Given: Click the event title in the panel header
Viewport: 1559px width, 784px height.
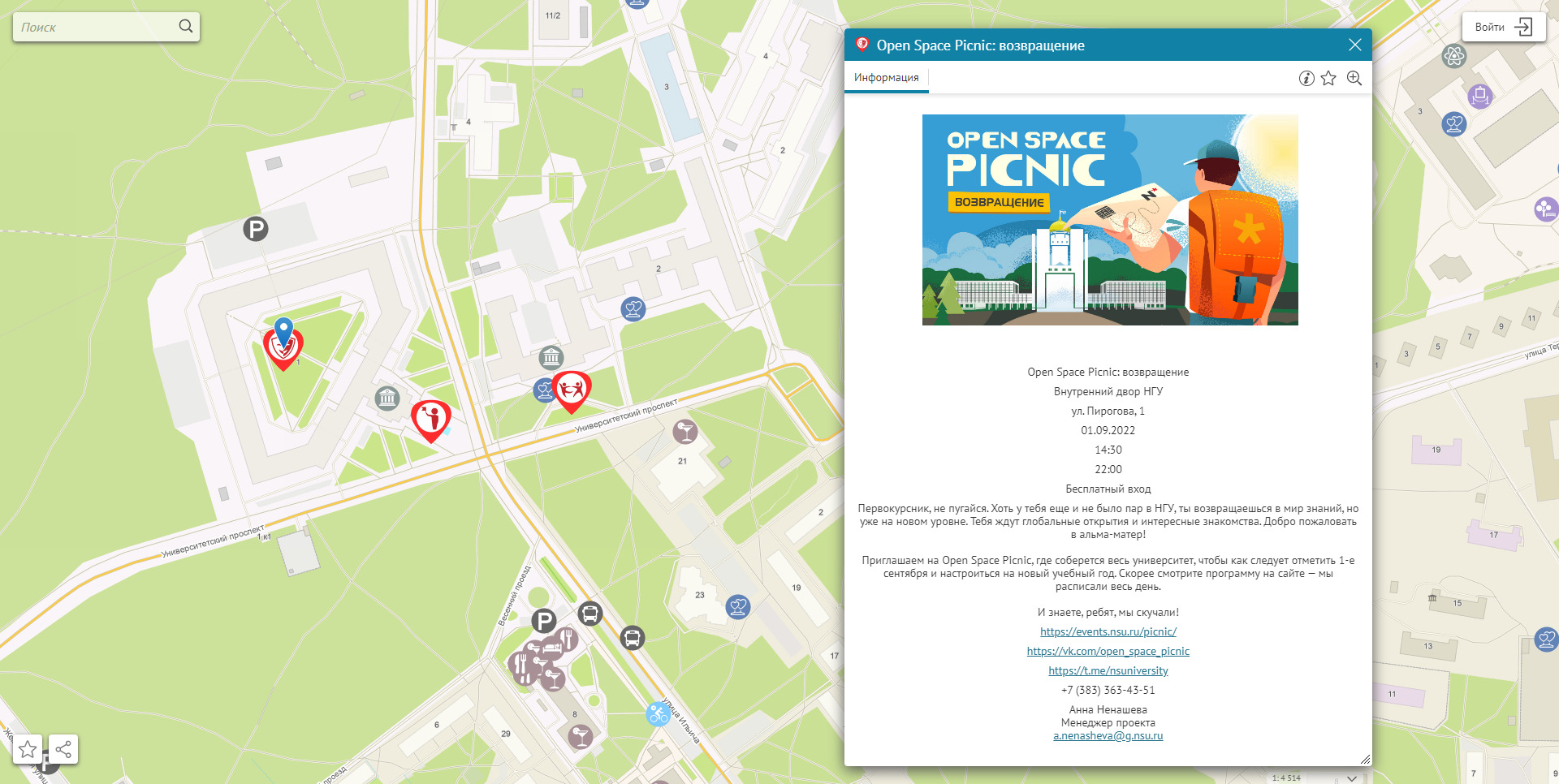Looking at the screenshot, I should click(980, 45).
